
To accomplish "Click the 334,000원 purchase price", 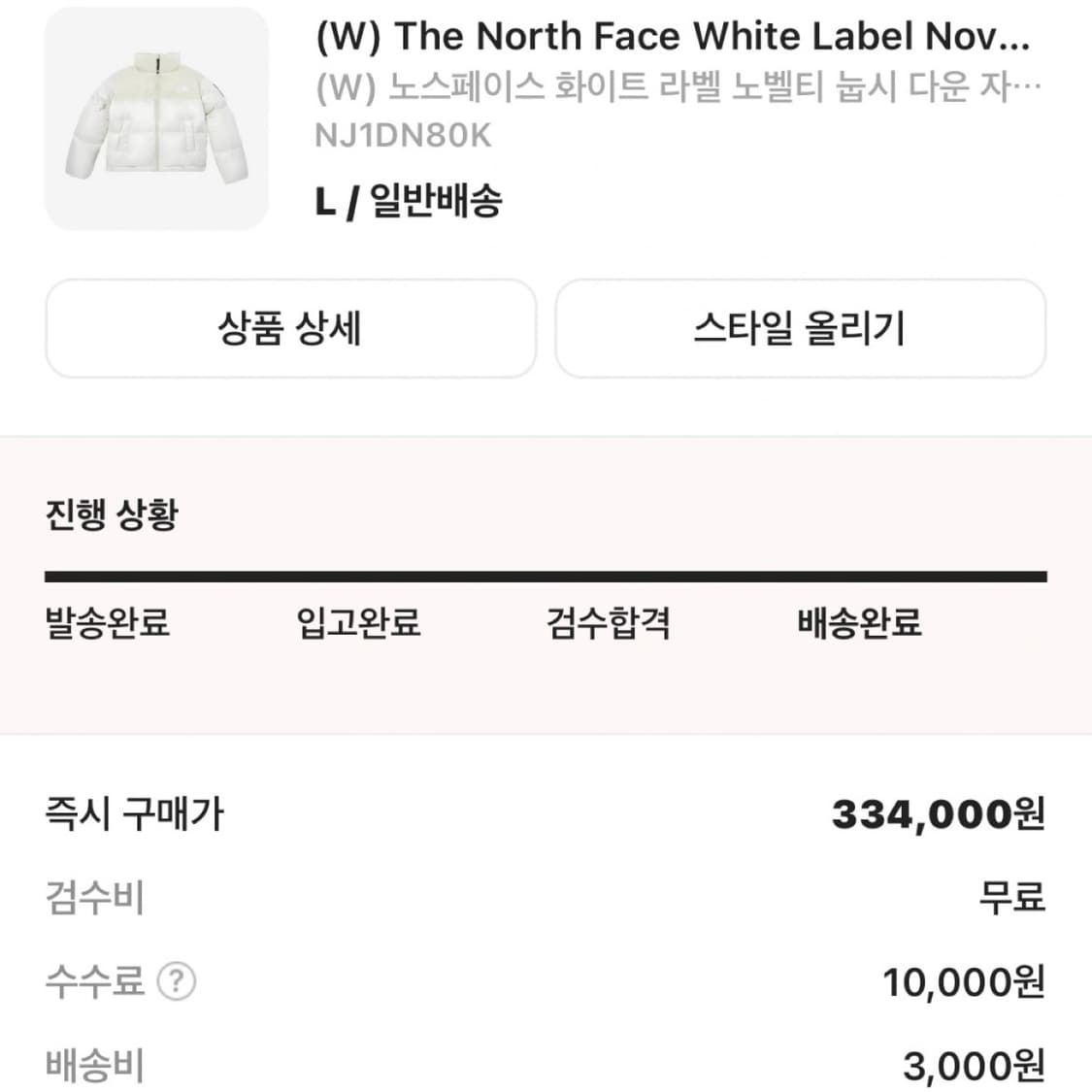I will [939, 815].
